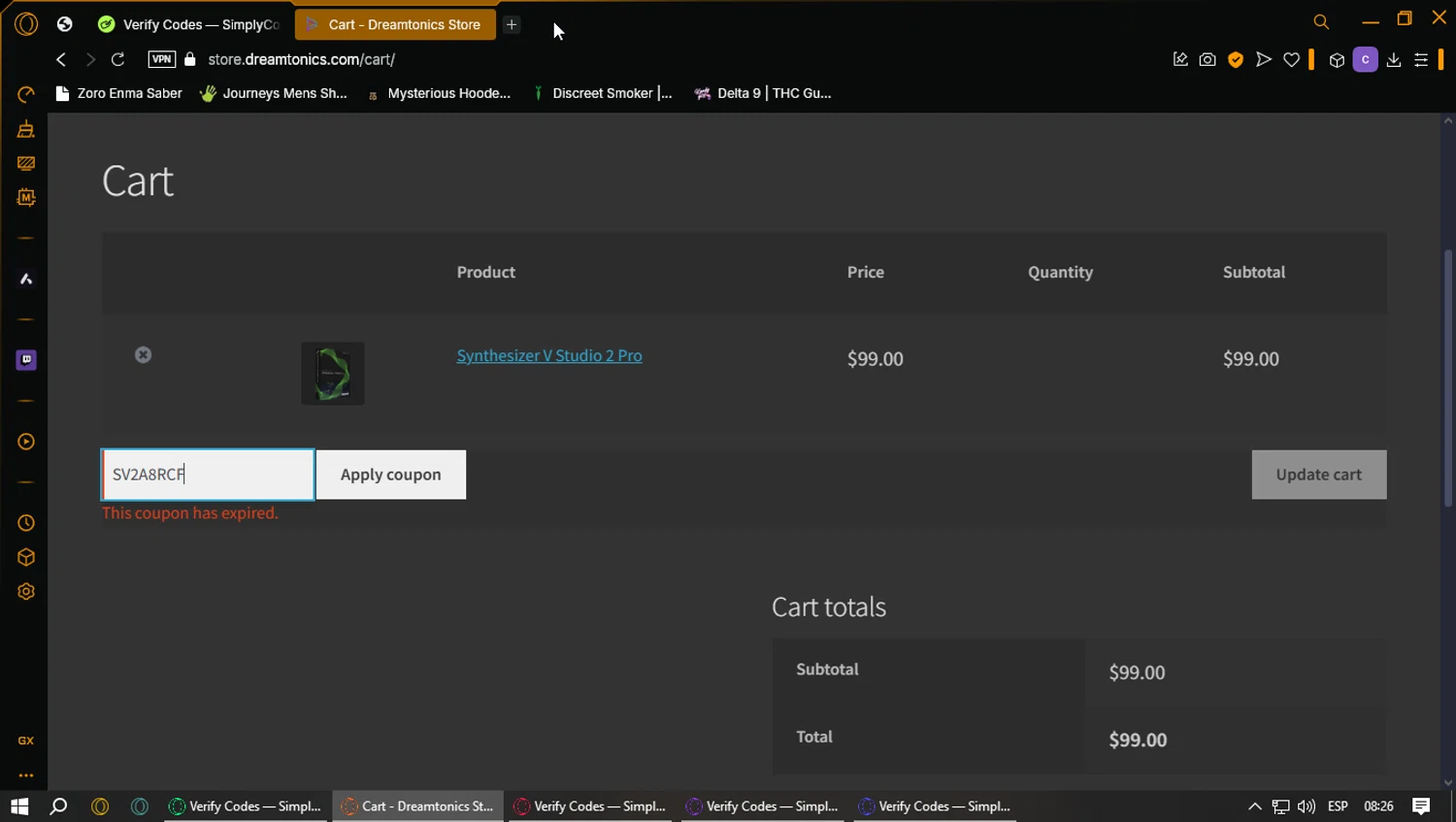Switch to Verify Codes — SimplyCodes tab
Image resolution: width=1456 pixels, height=822 pixels.
[189, 24]
